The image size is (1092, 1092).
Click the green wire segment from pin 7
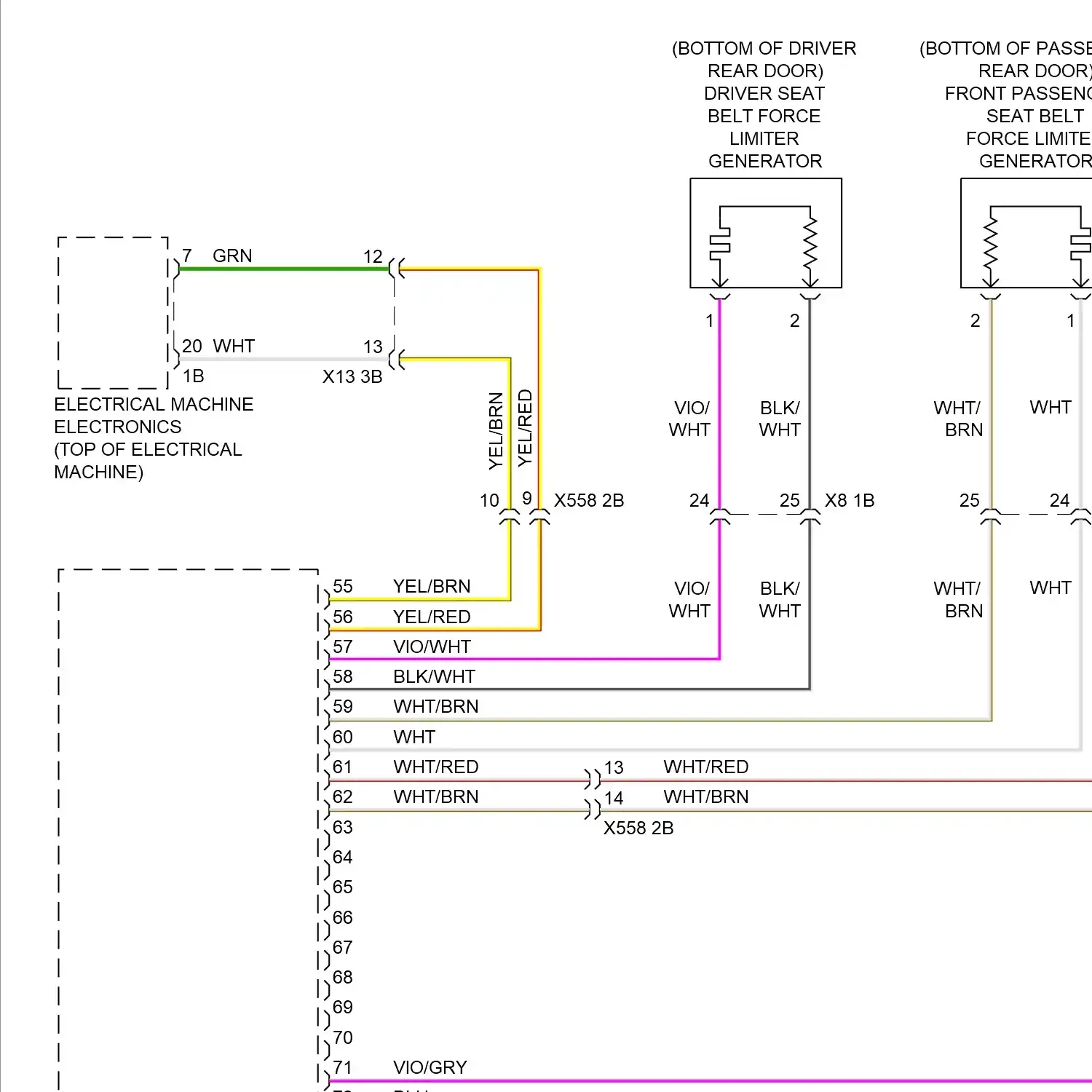(x=284, y=269)
